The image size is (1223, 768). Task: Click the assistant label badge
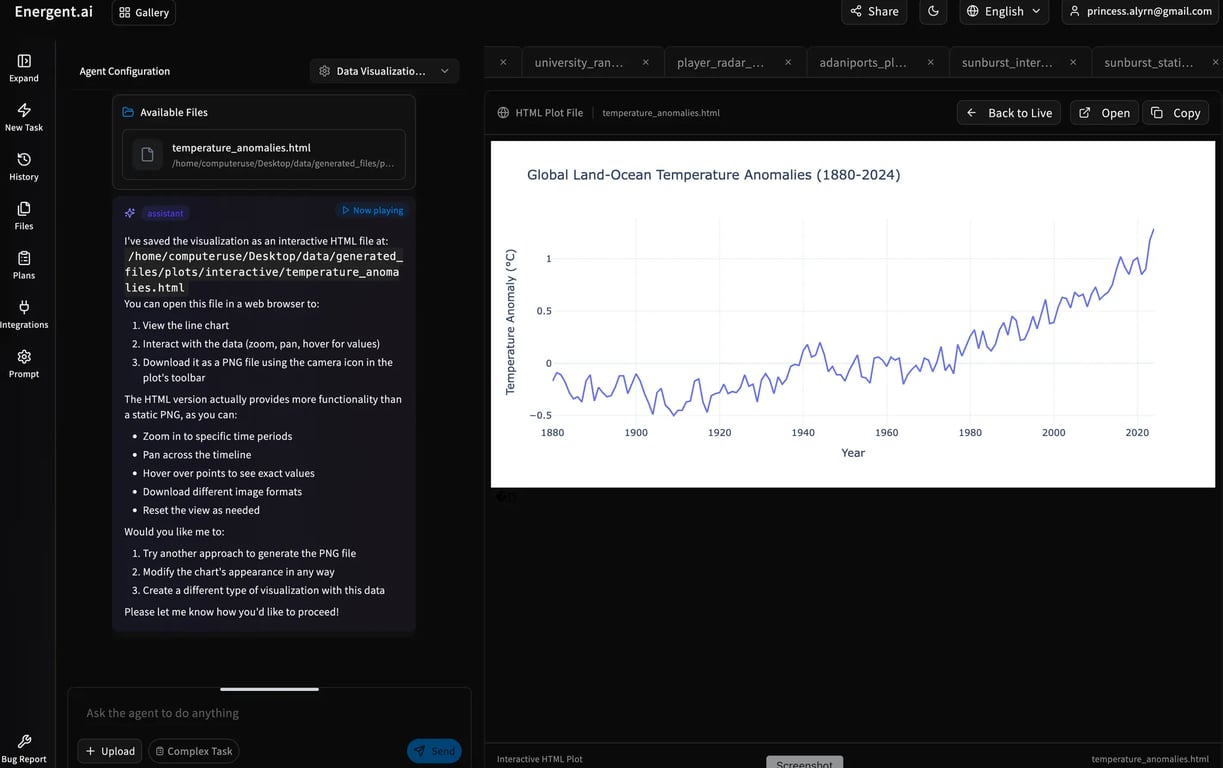click(x=165, y=213)
